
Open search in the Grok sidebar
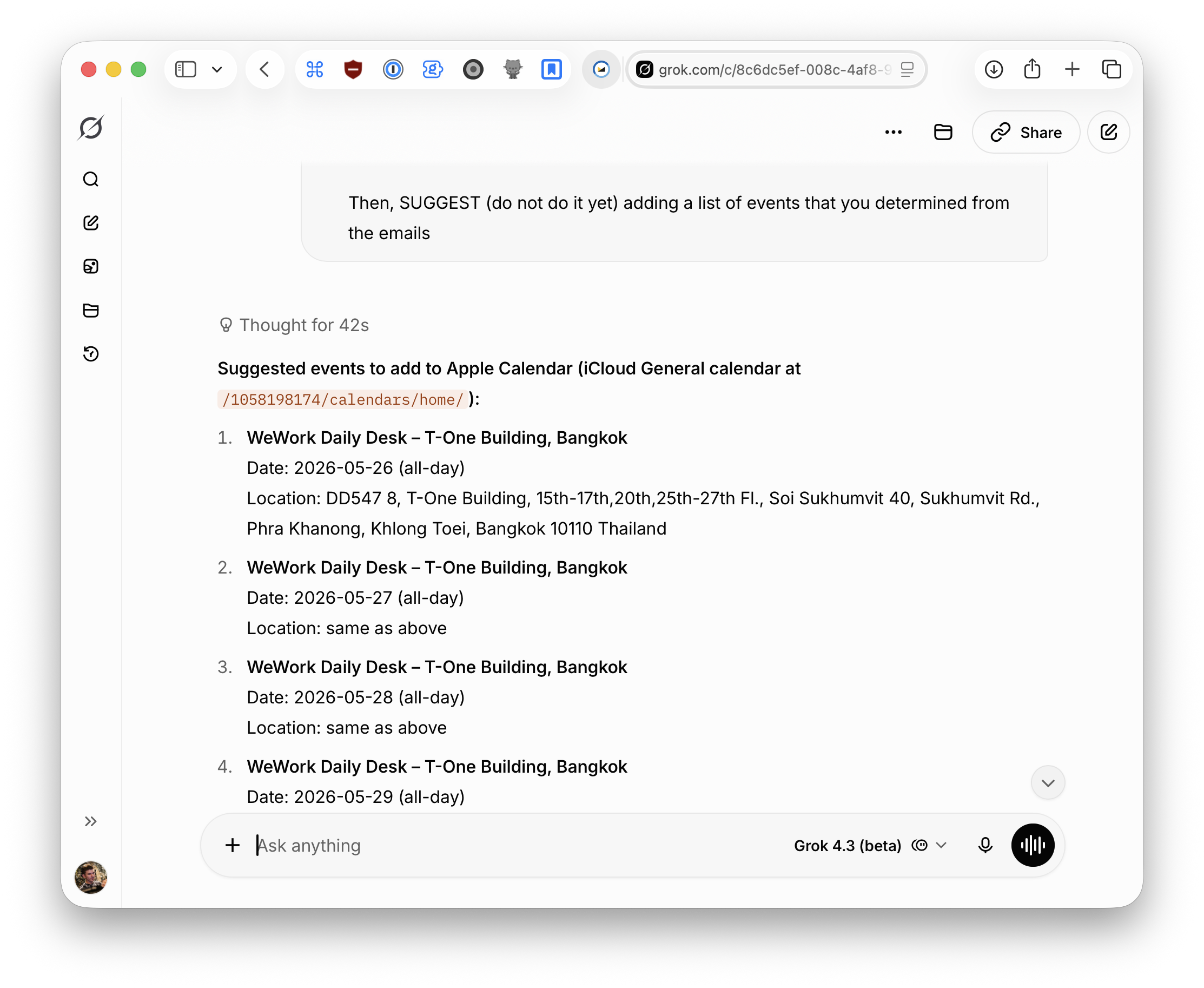[91, 179]
